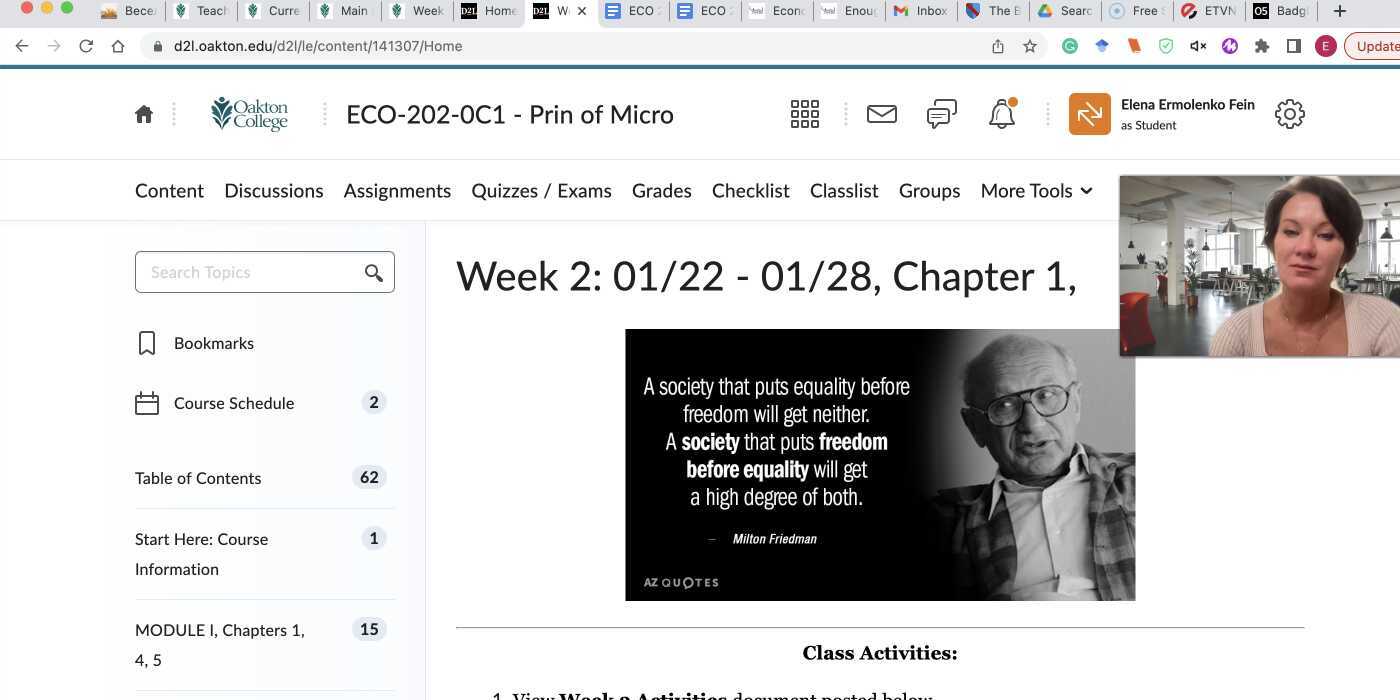Open the course selector waffle grid
This screenshot has height=700, width=1400.
click(804, 113)
